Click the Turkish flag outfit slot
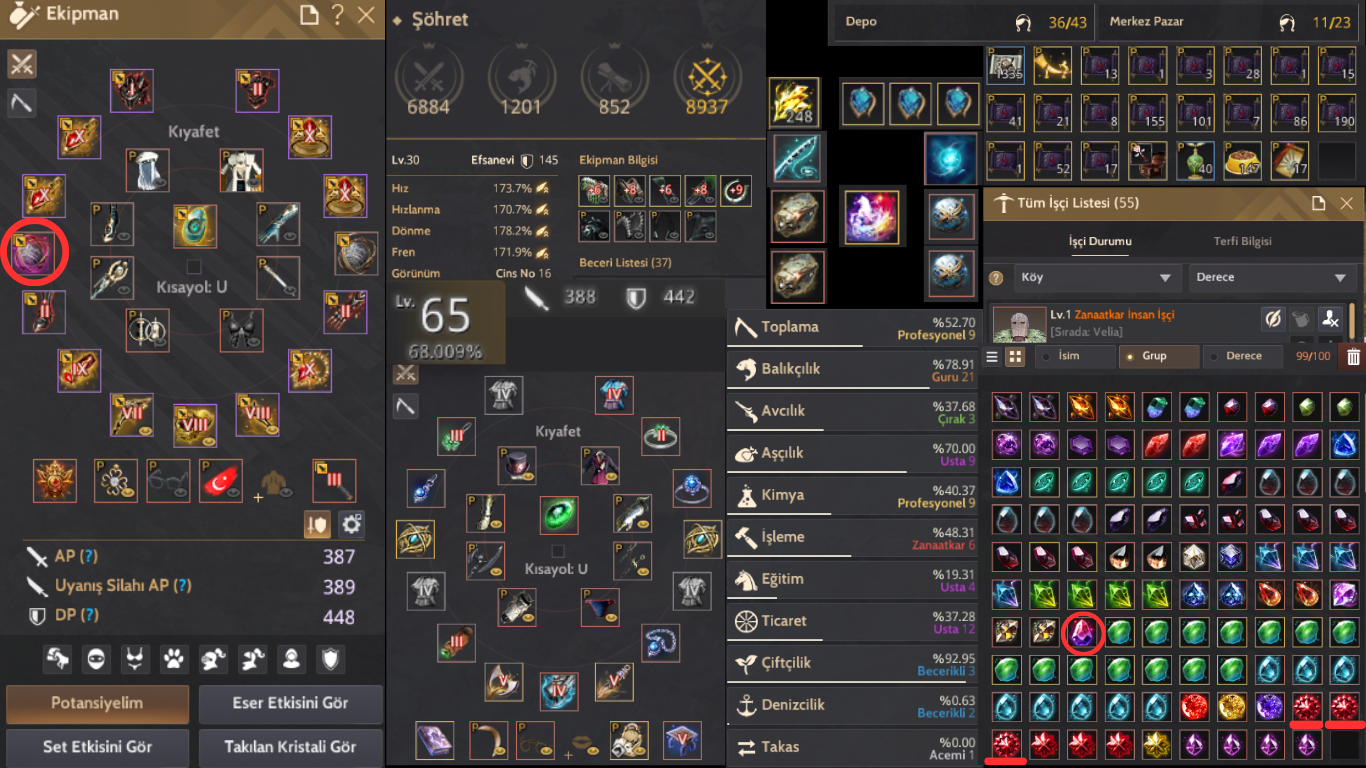 tap(220, 480)
